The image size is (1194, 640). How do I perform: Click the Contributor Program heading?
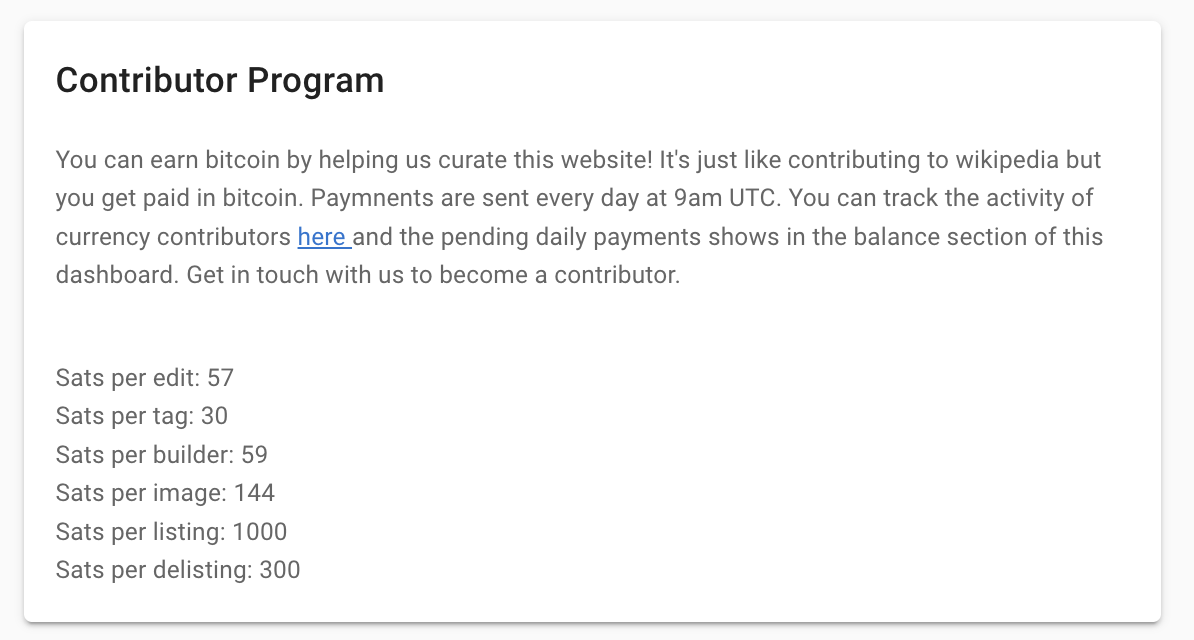pyautogui.click(x=220, y=80)
